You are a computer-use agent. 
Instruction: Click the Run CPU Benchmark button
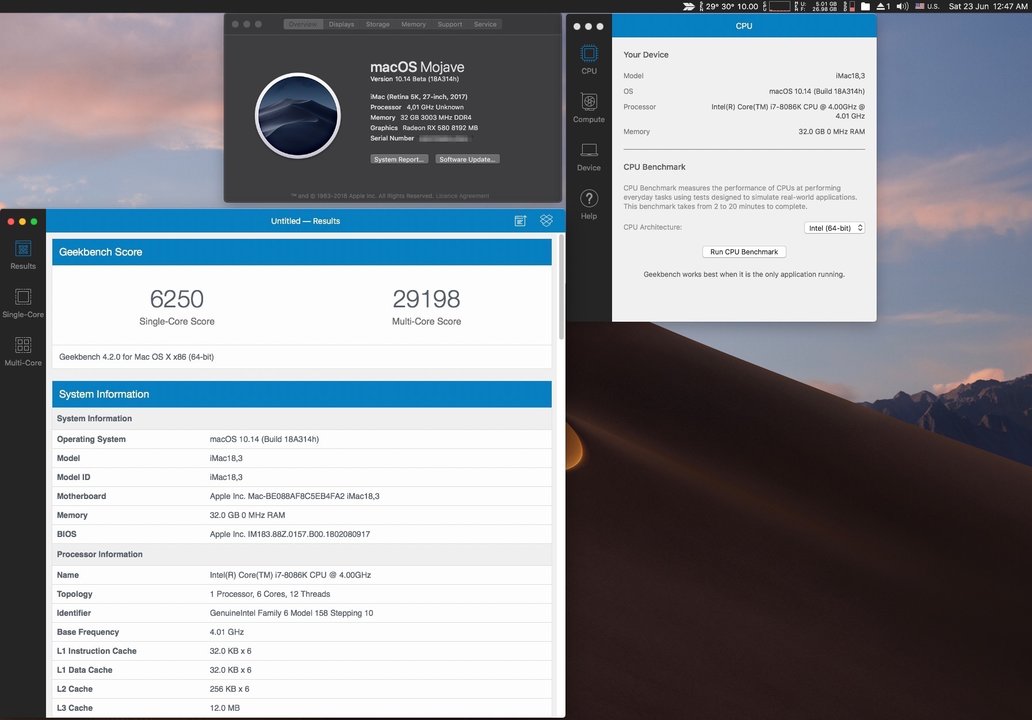[744, 252]
